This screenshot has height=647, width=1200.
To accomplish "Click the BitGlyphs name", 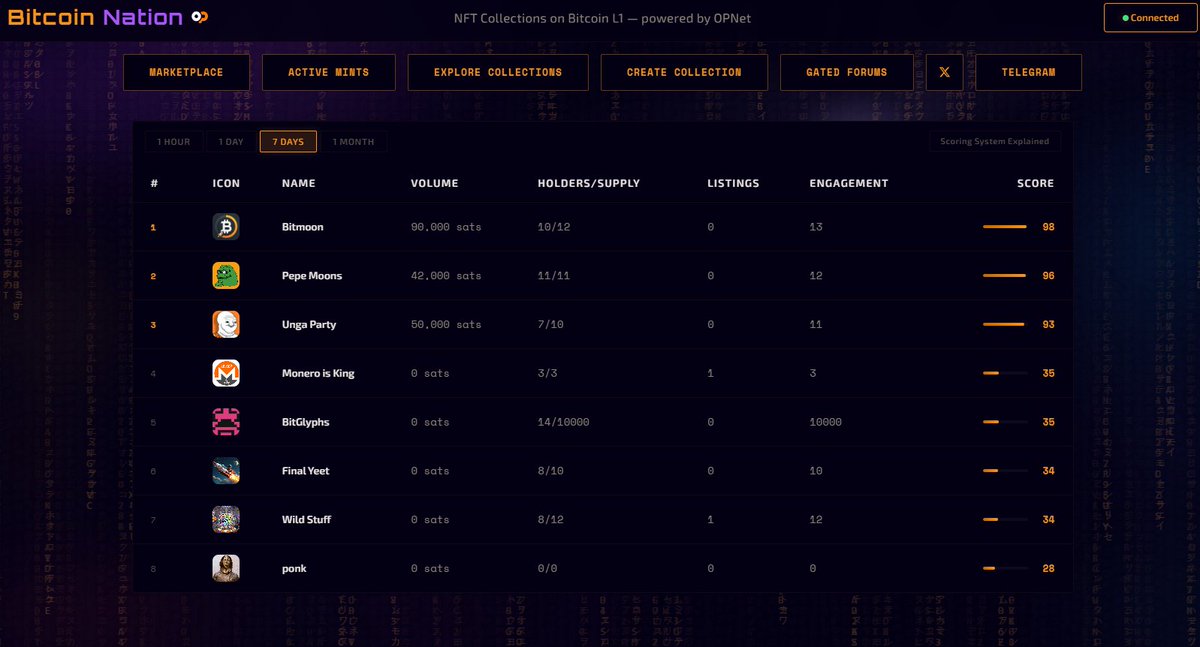I will coord(305,422).
